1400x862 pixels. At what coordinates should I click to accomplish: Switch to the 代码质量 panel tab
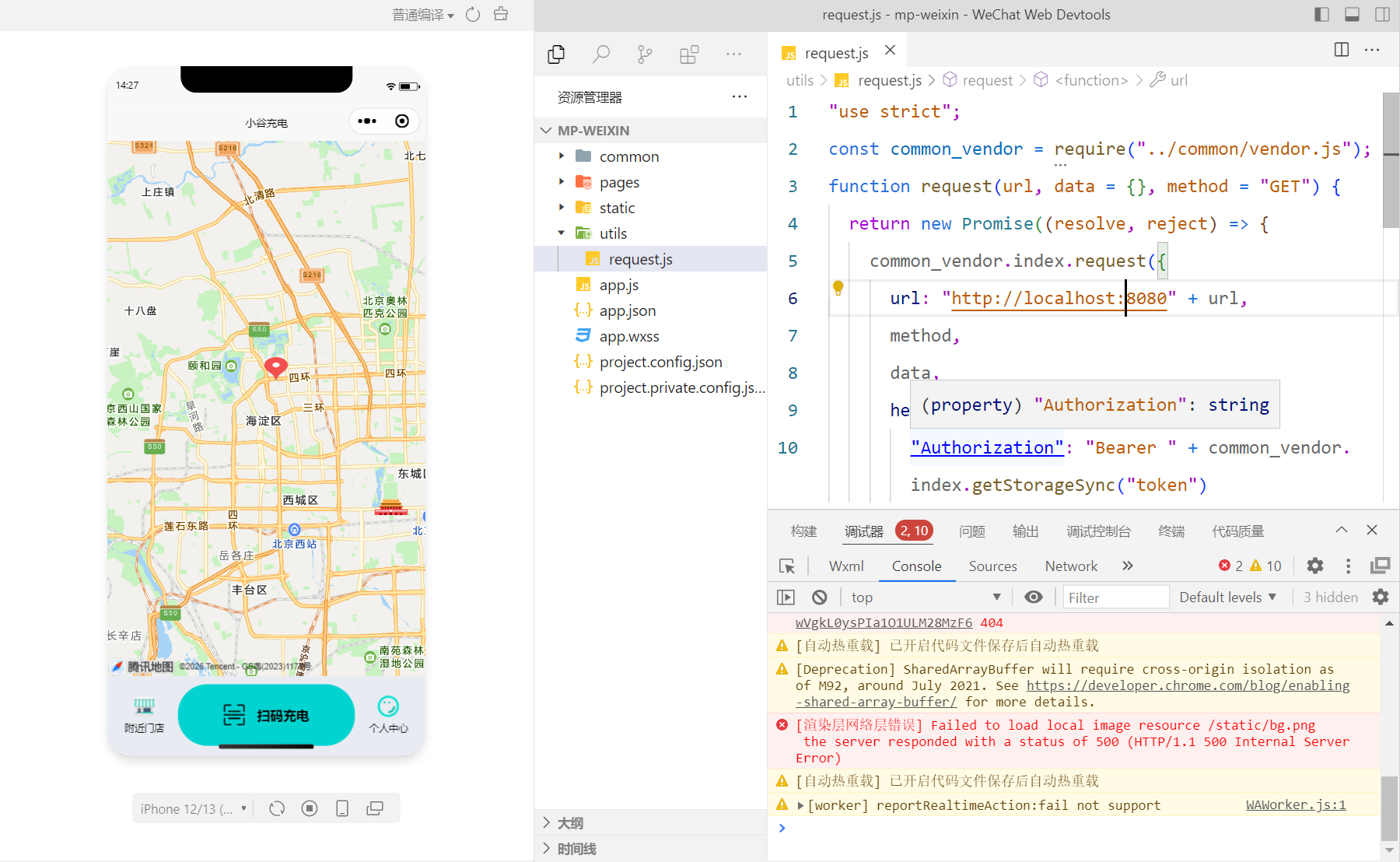coord(1238,531)
